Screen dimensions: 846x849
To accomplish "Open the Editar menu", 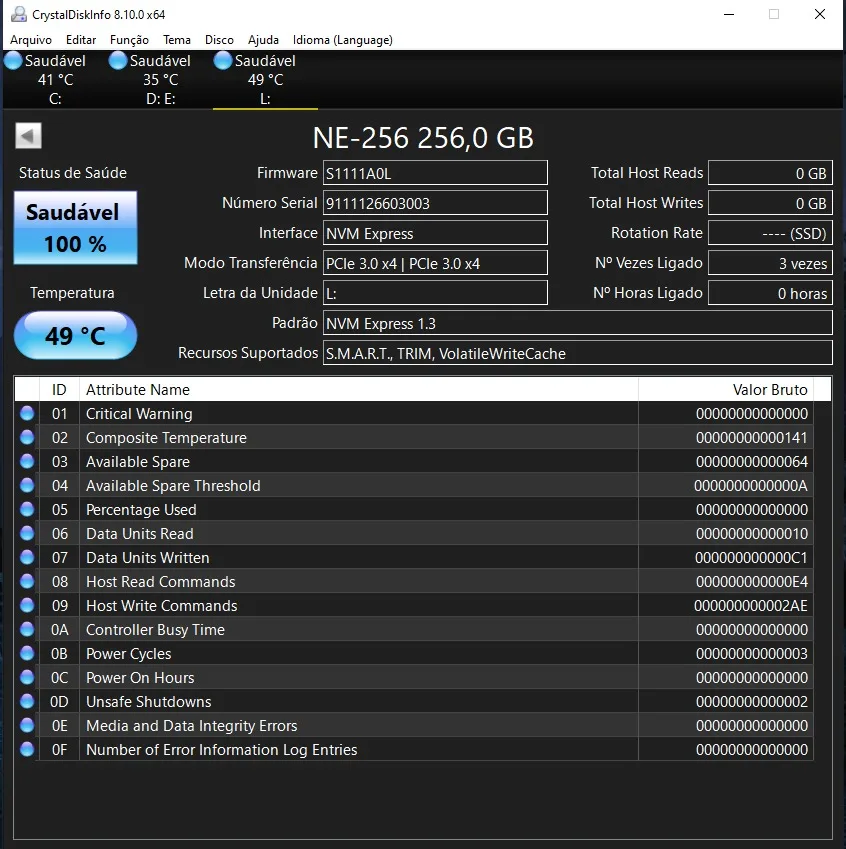I will (81, 40).
